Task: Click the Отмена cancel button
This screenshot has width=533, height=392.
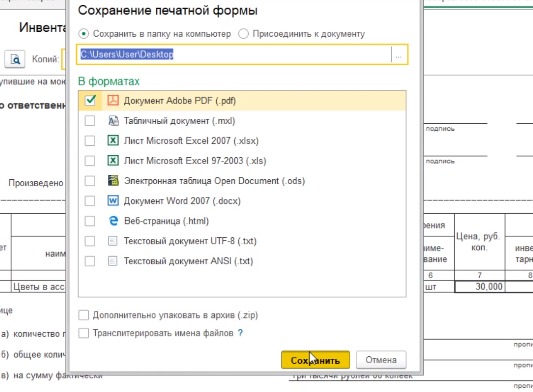Action: pos(381,360)
